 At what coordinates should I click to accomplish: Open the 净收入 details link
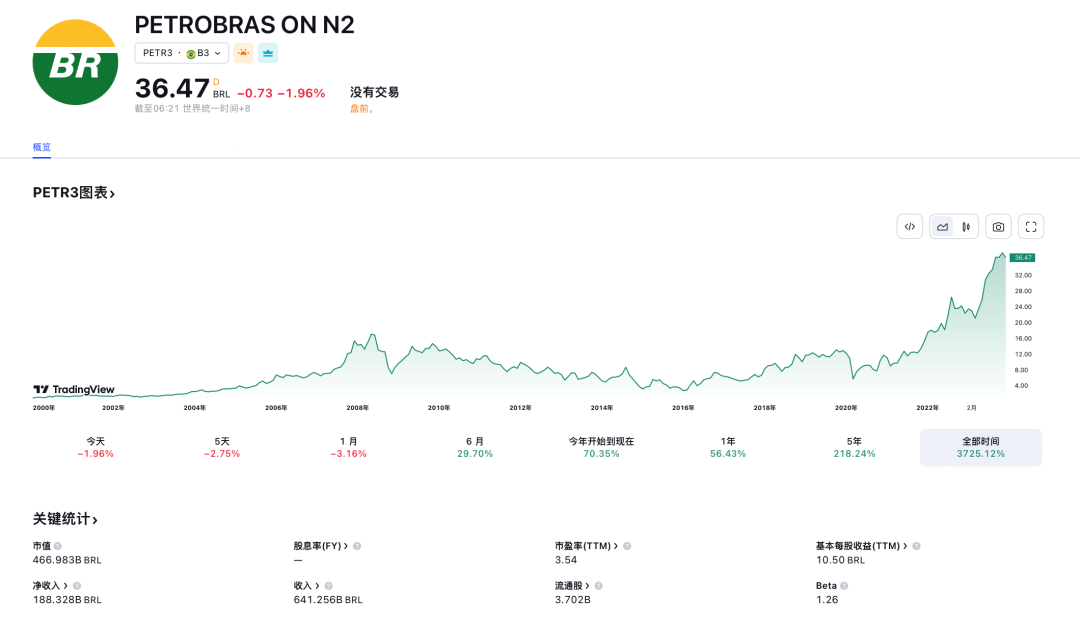50,585
